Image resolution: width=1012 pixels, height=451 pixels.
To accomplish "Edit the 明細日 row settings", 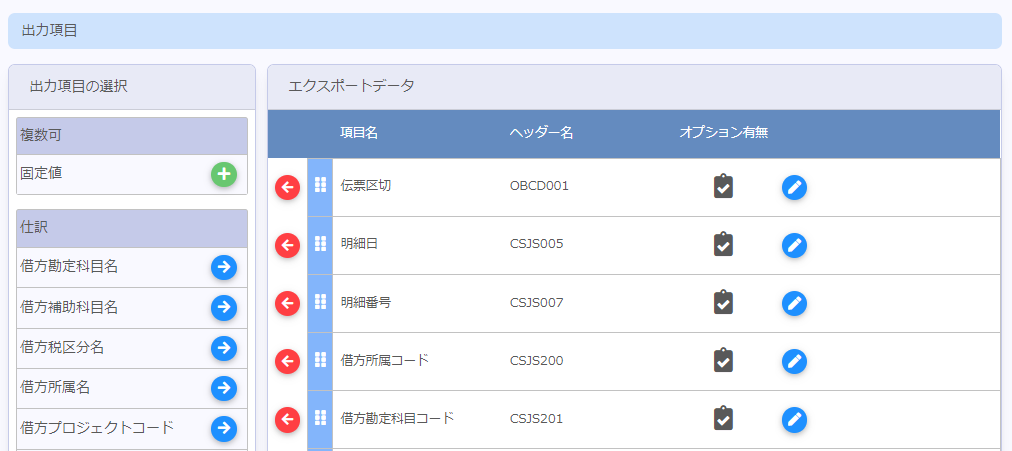I will (794, 245).
